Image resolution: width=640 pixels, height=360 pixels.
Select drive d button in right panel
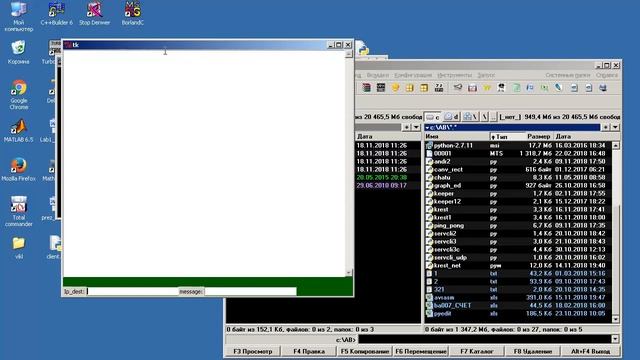pyautogui.click(x=451, y=117)
